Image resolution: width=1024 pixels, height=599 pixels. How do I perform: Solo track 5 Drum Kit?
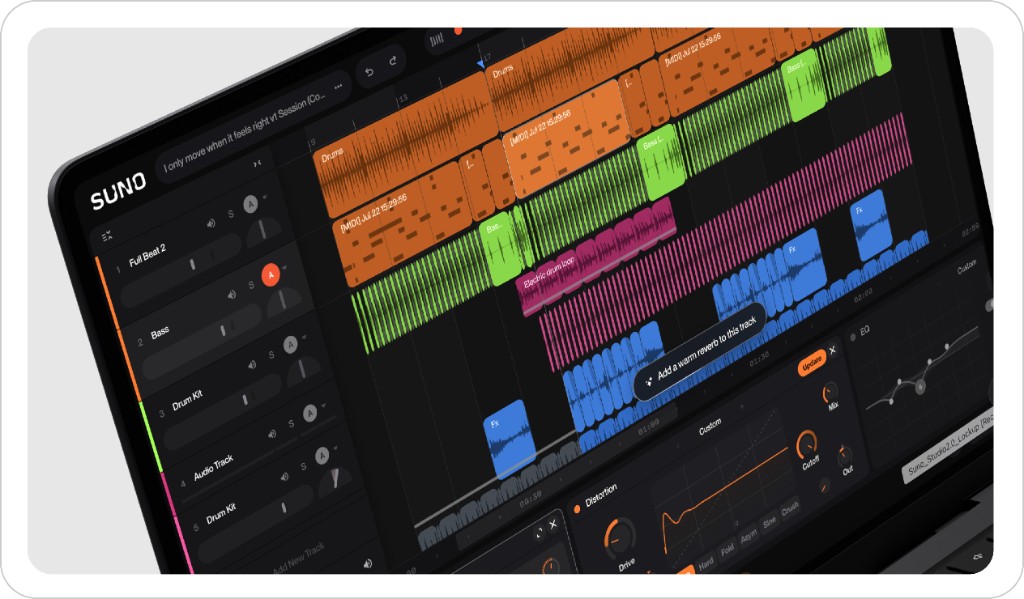point(304,466)
